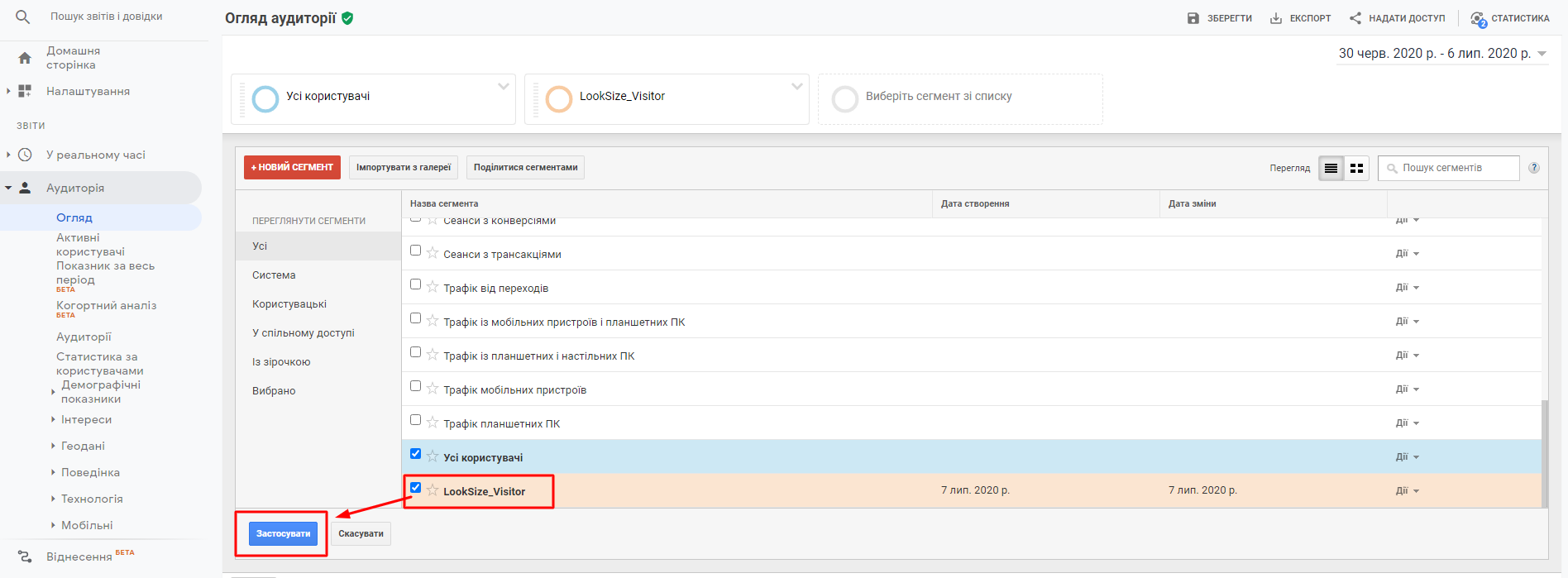This screenshot has width=1568, height=578.
Task: Check the Трафік від переходів checkbox
Action: click(415, 284)
